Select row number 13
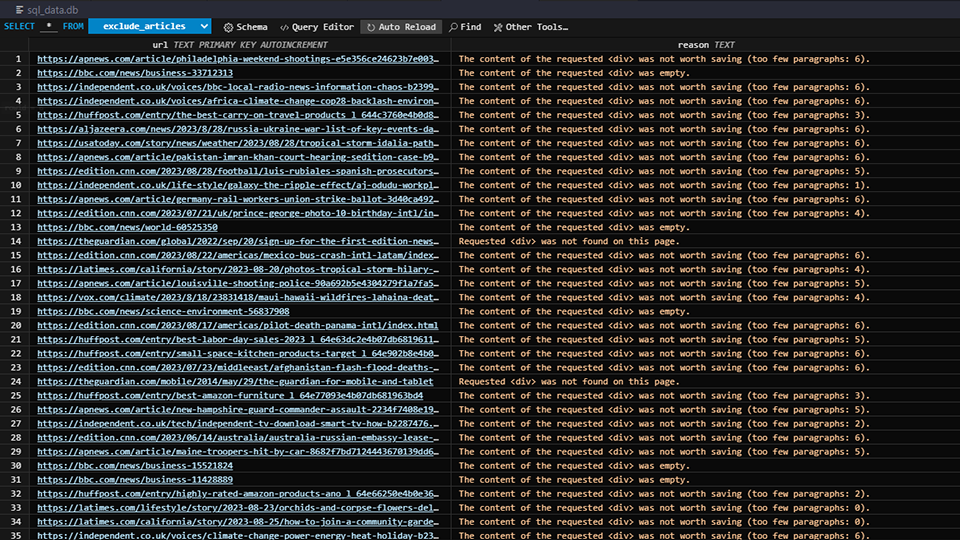The width and height of the screenshot is (960, 540). 16,227
